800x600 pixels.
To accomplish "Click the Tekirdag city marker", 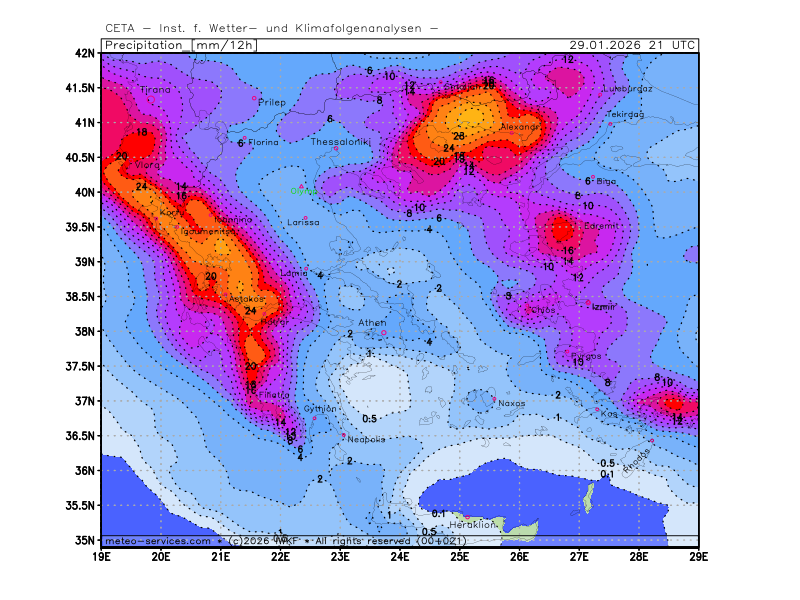I will 611,123.
